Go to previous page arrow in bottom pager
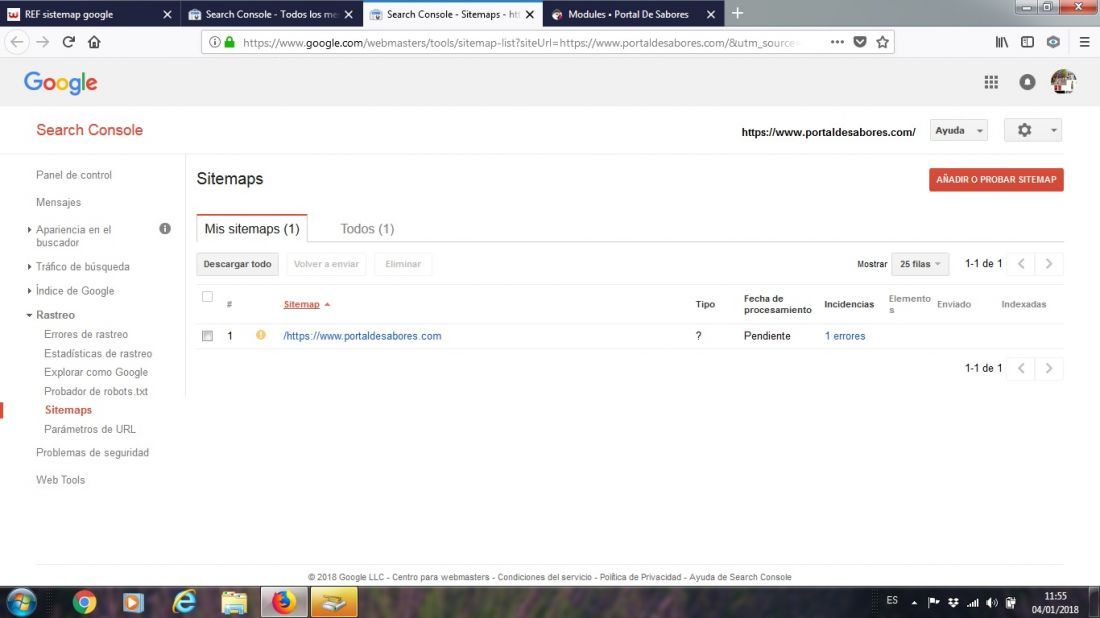 (1021, 368)
